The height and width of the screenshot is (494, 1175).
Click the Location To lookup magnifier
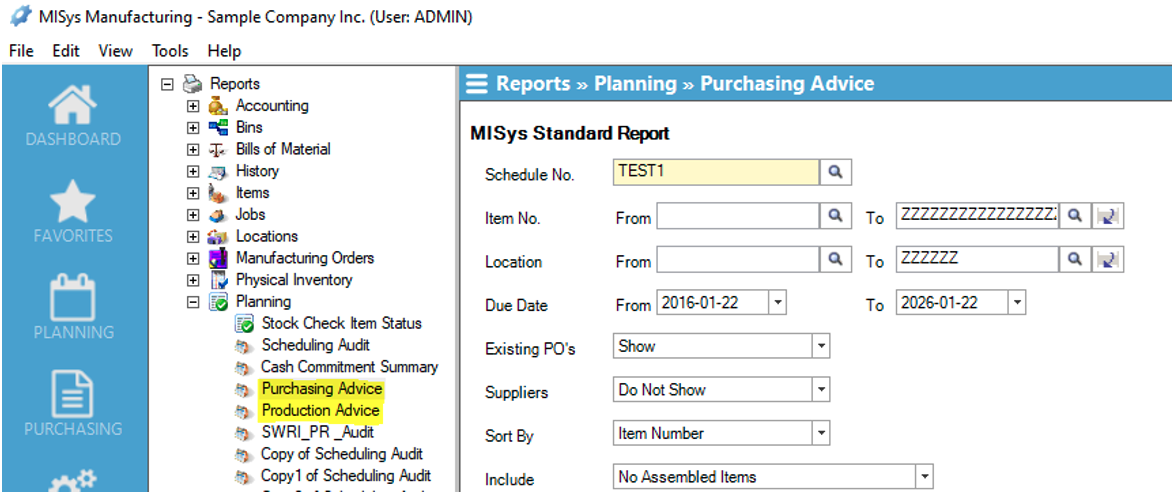point(1075,260)
